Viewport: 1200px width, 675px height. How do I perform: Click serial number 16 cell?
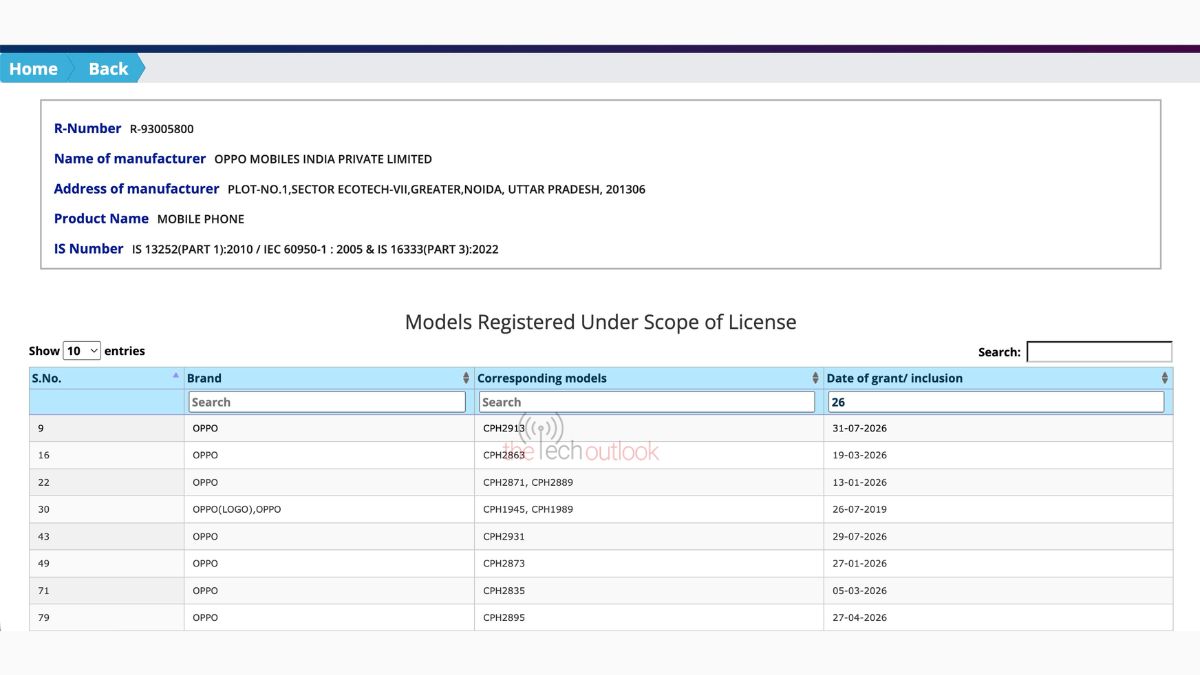click(x=106, y=455)
